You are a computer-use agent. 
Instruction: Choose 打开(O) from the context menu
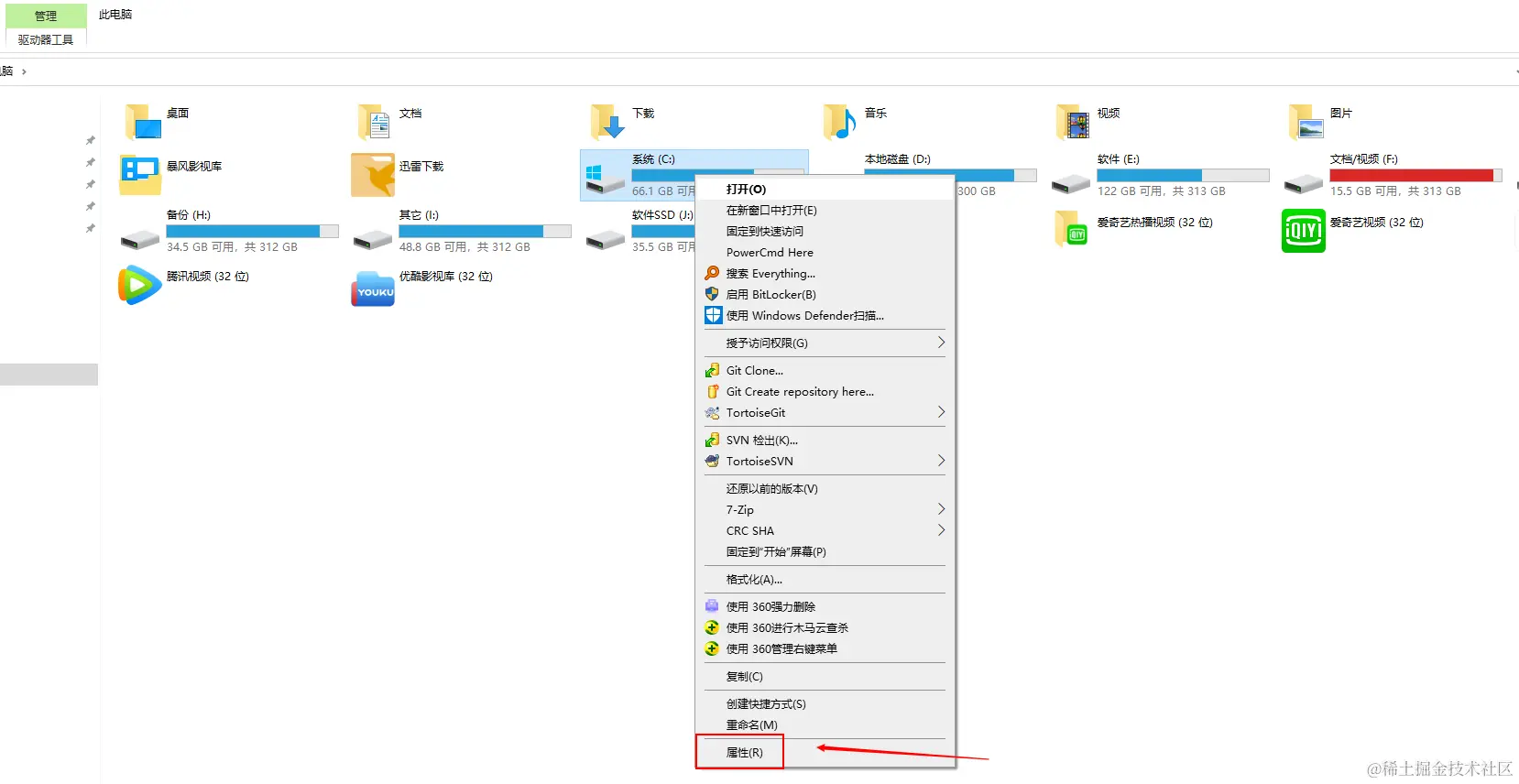(825, 189)
